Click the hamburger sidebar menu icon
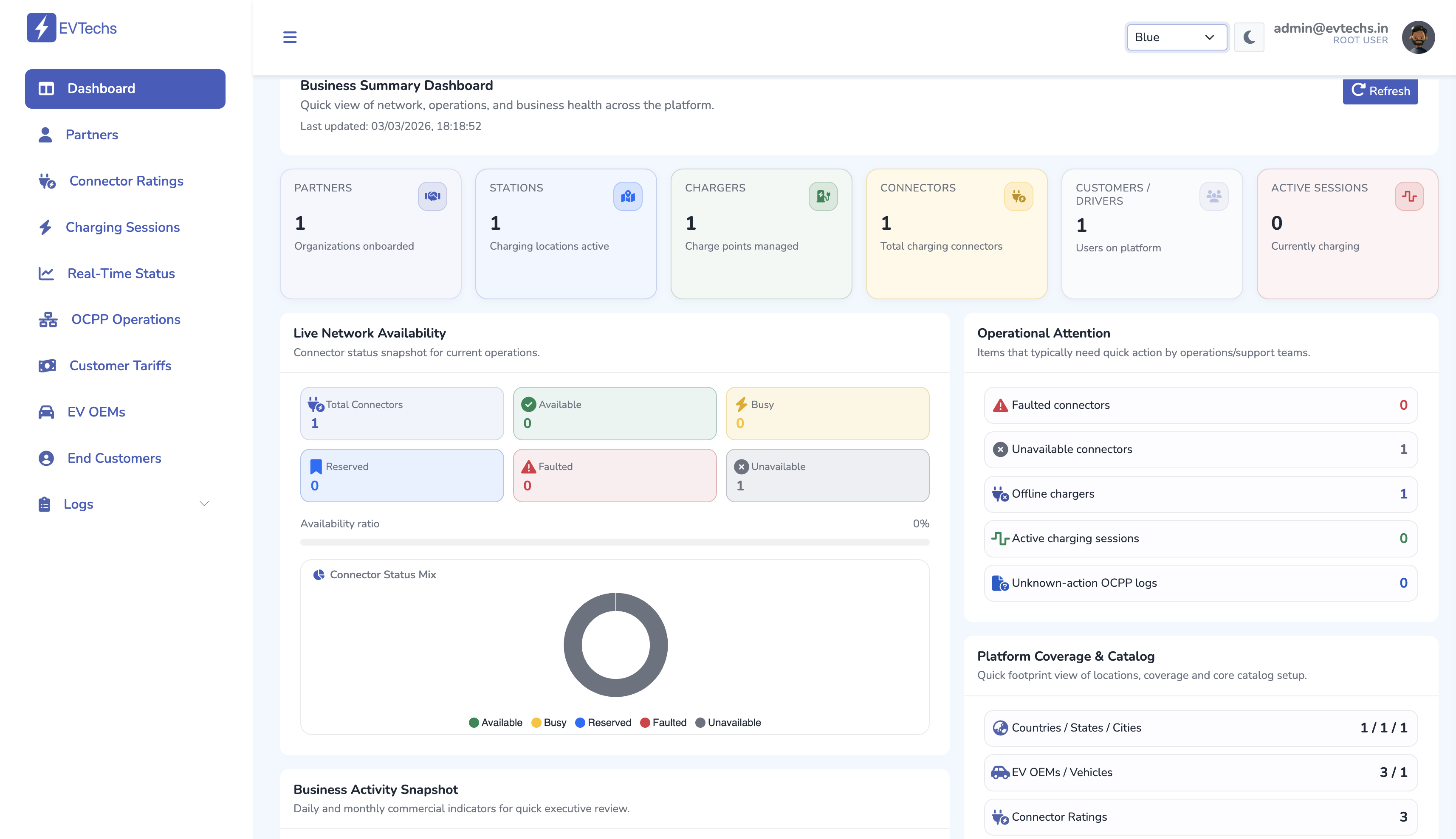 pyautogui.click(x=289, y=37)
